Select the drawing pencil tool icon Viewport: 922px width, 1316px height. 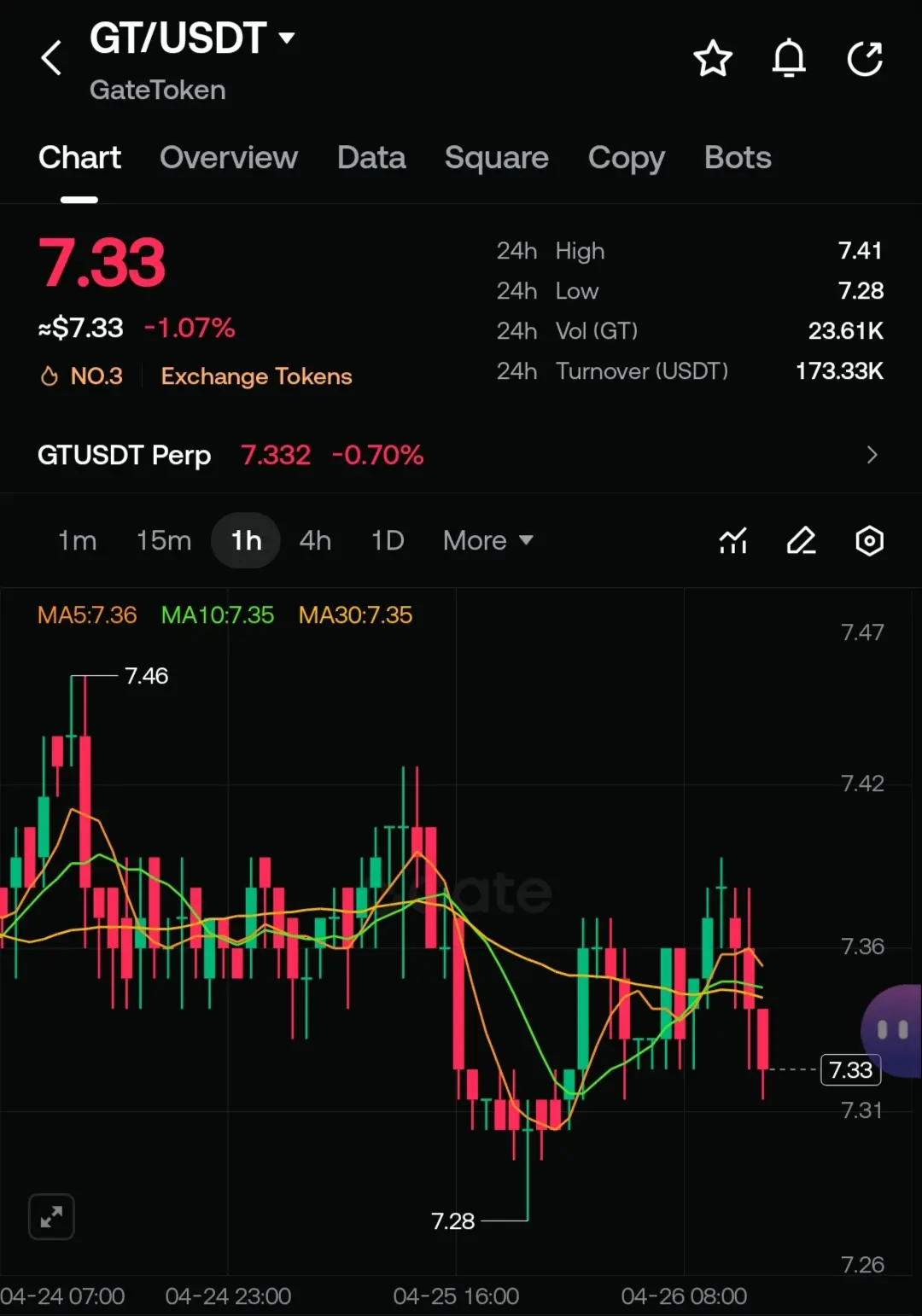[801, 540]
